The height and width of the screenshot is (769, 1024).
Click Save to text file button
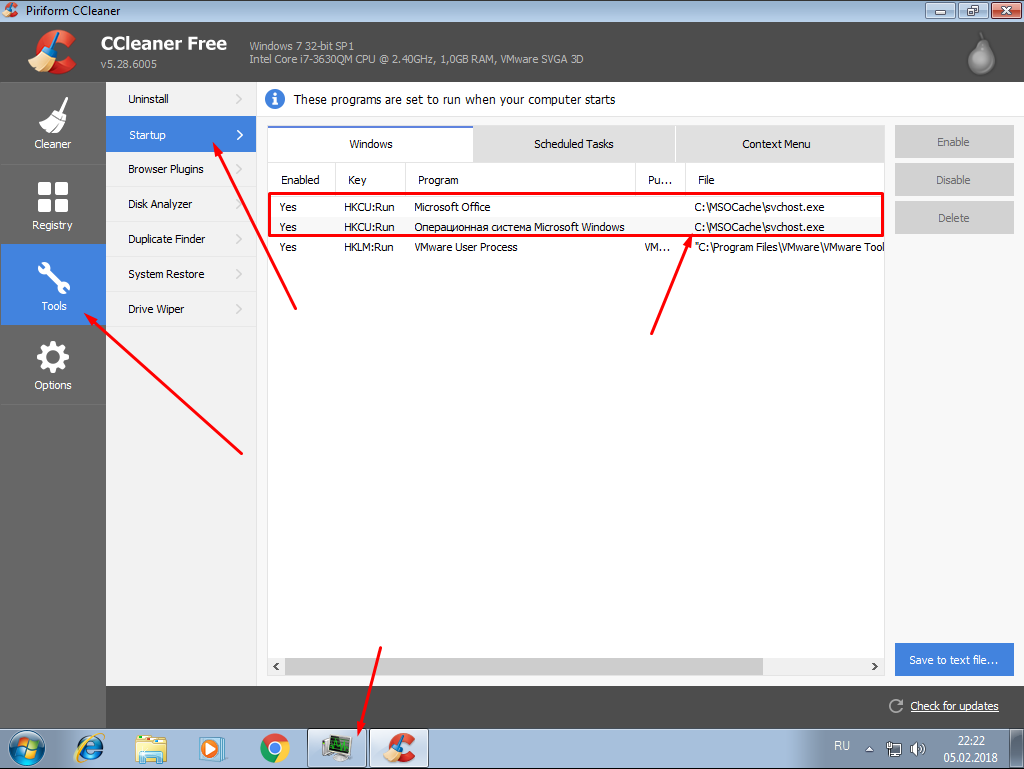(953, 660)
